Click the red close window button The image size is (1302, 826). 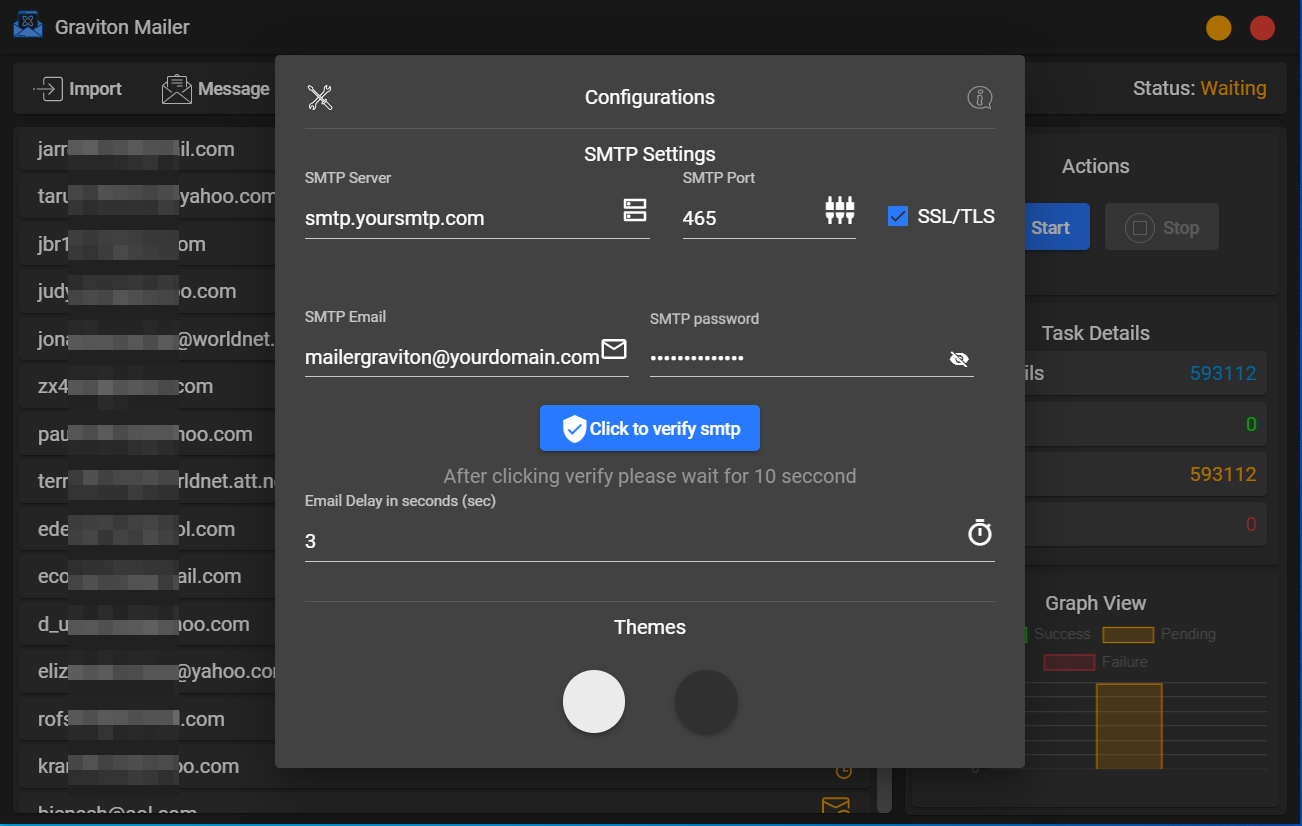[x=1262, y=28]
